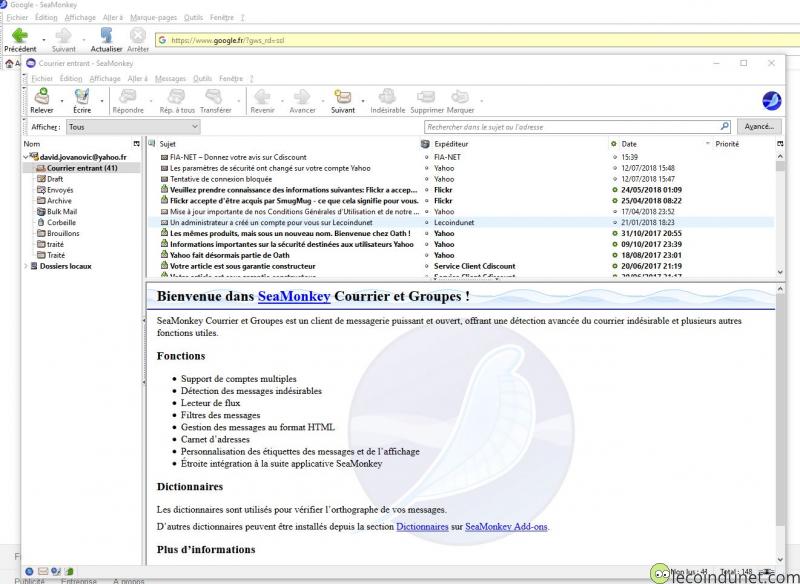
Task: Open the Composer icon in status bar
Action: coord(56,572)
